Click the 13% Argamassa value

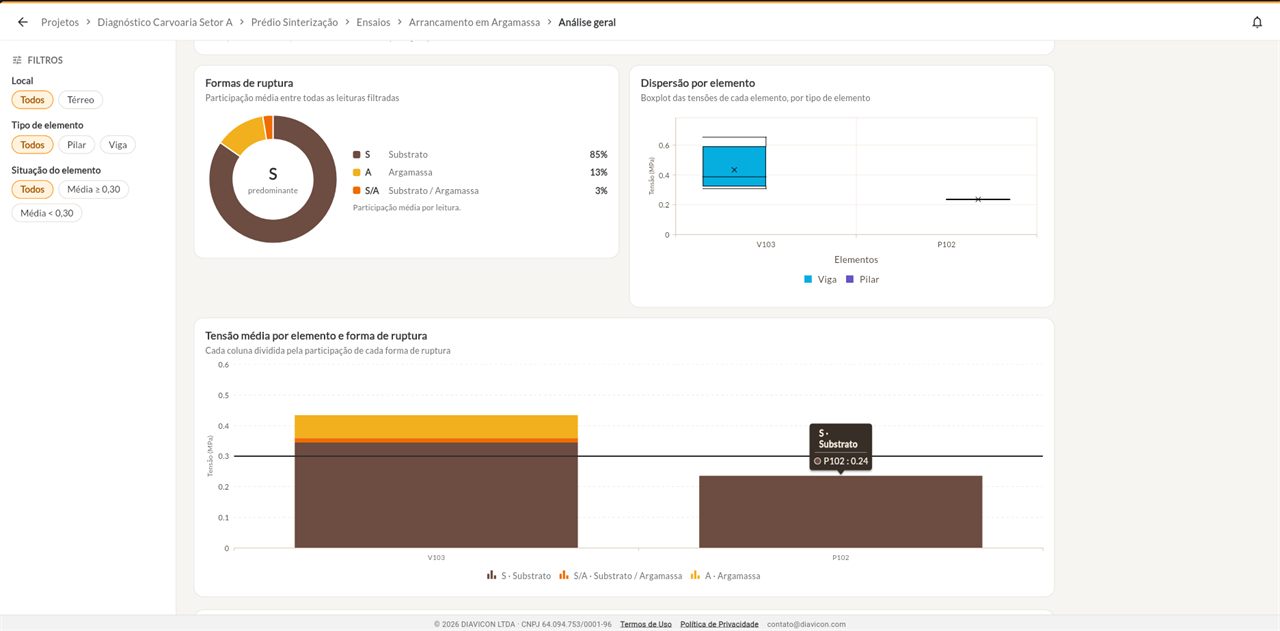(x=598, y=173)
